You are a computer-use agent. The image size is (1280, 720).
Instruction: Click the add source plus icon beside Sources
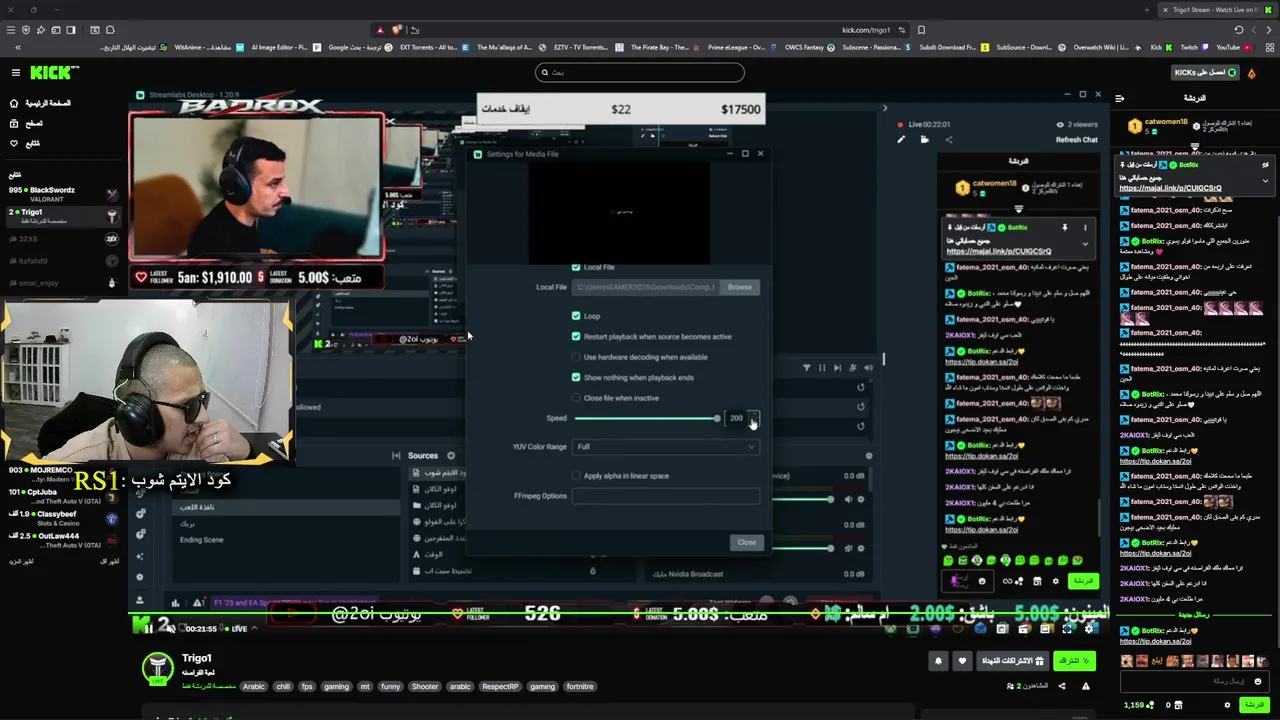(x=451, y=456)
